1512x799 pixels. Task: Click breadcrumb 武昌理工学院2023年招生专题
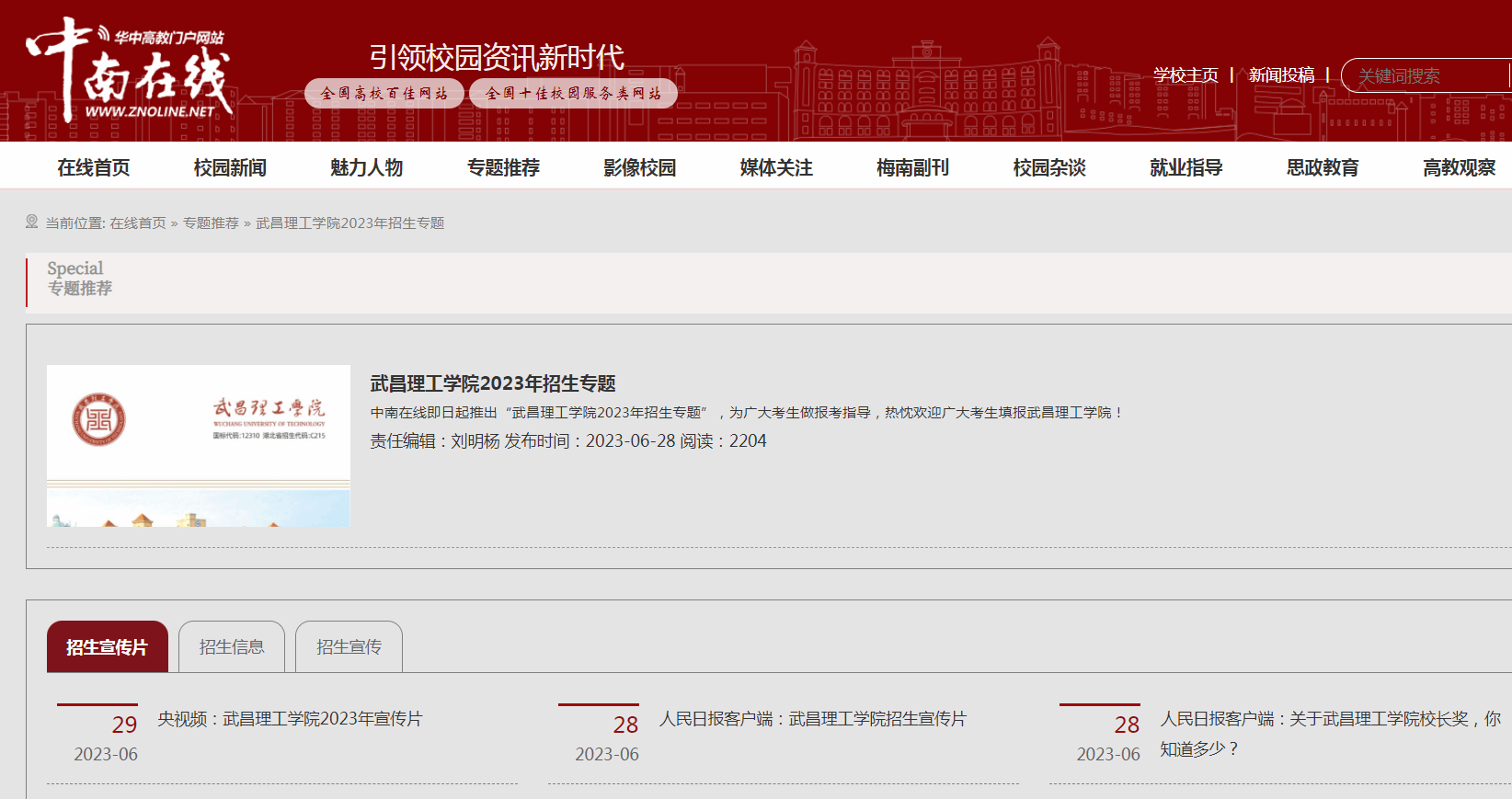pos(349,223)
